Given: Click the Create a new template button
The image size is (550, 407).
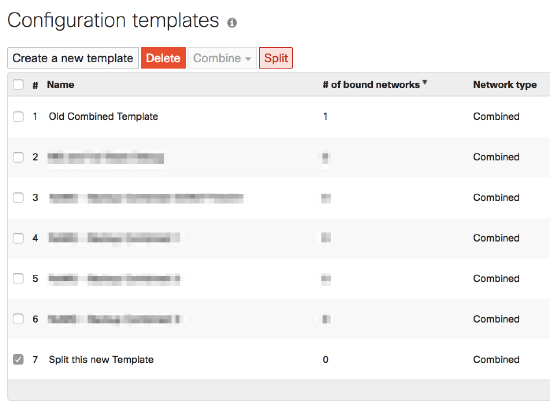Looking at the screenshot, I should point(73,58).
